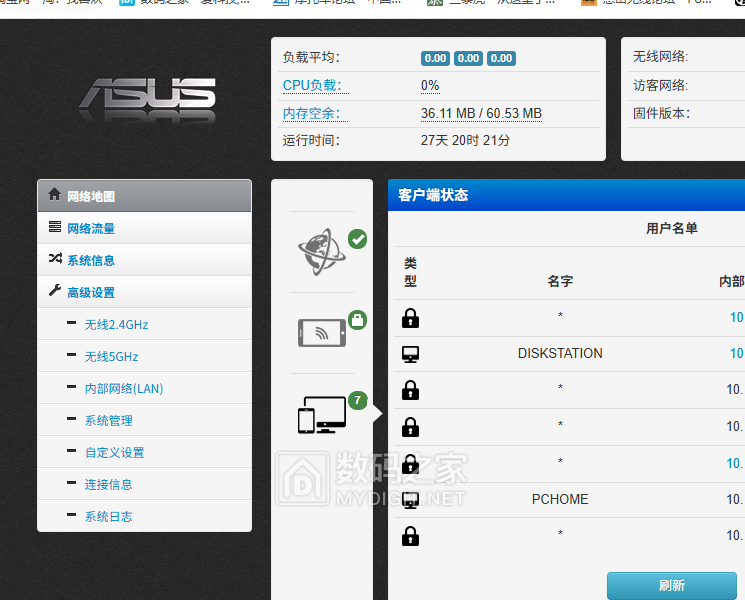Screen dimensions: 745x600
Task: Open 连接信息 page
Action: click(x=144, y=484)
